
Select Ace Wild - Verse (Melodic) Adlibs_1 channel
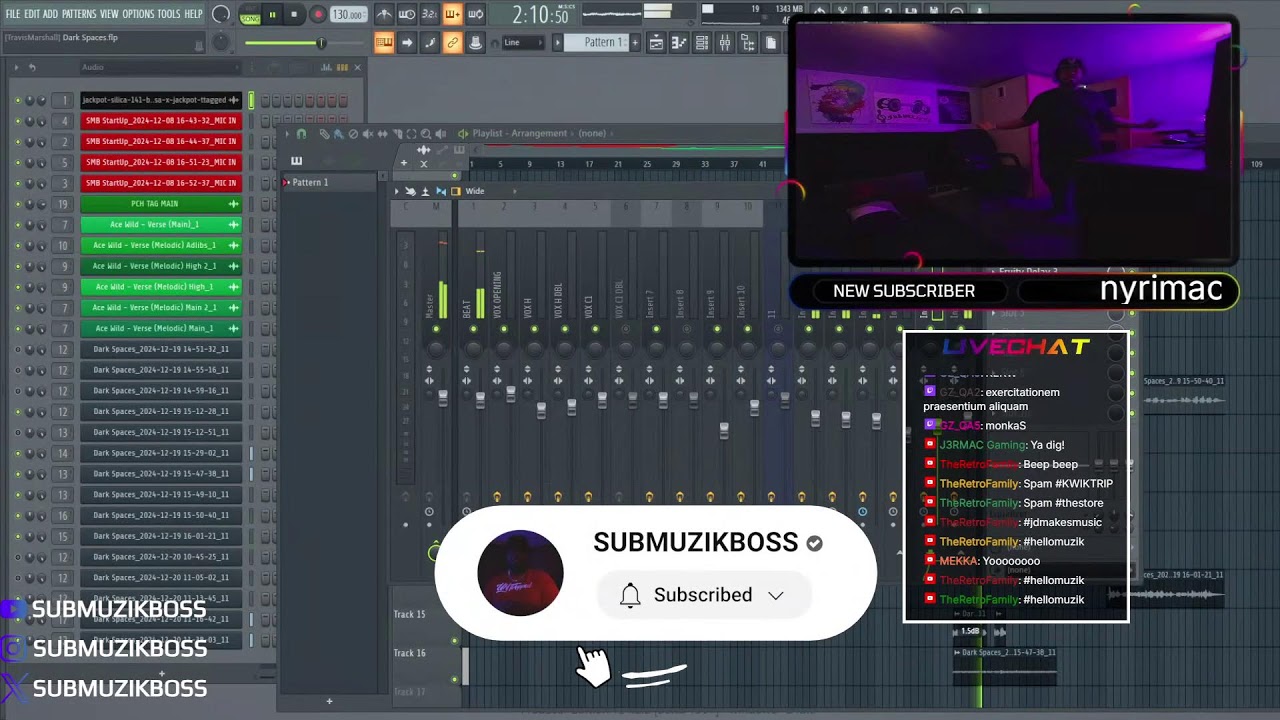click(161, 245)
